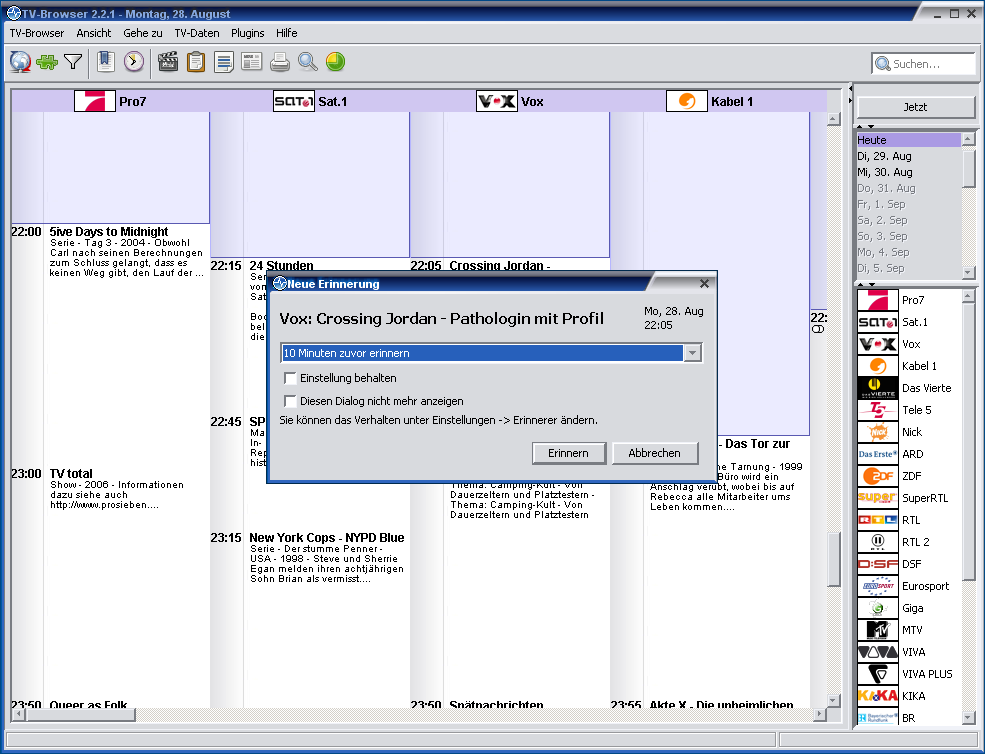Screen dimensions: 985x754
Task: Open 5ive Days to Midnight program
Action: [x=109, y=232]
